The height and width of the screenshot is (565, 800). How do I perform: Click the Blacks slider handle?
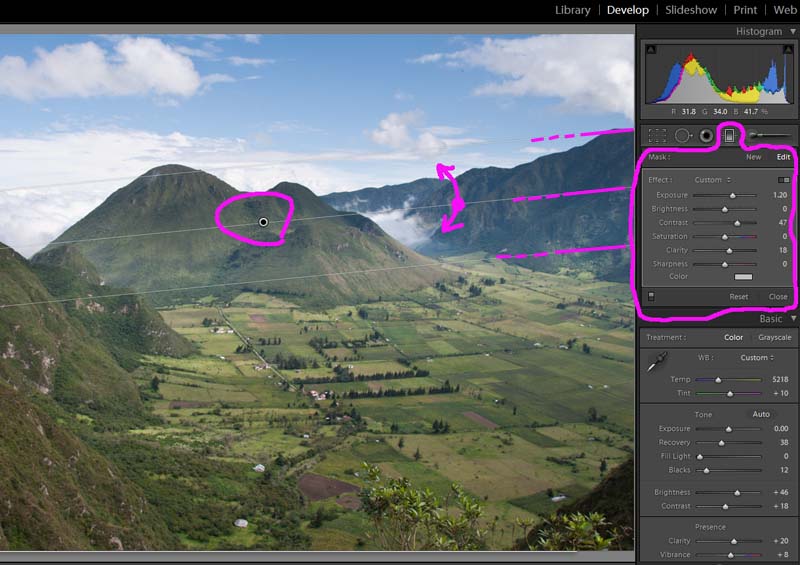[706, 471]
